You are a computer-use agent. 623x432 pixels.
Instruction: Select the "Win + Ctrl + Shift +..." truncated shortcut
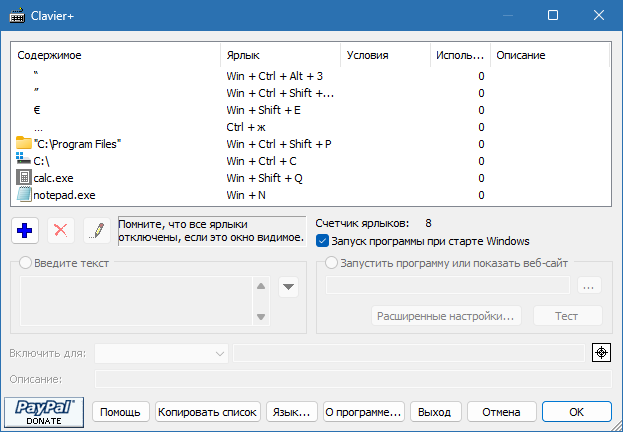click(x=280, y=93)
